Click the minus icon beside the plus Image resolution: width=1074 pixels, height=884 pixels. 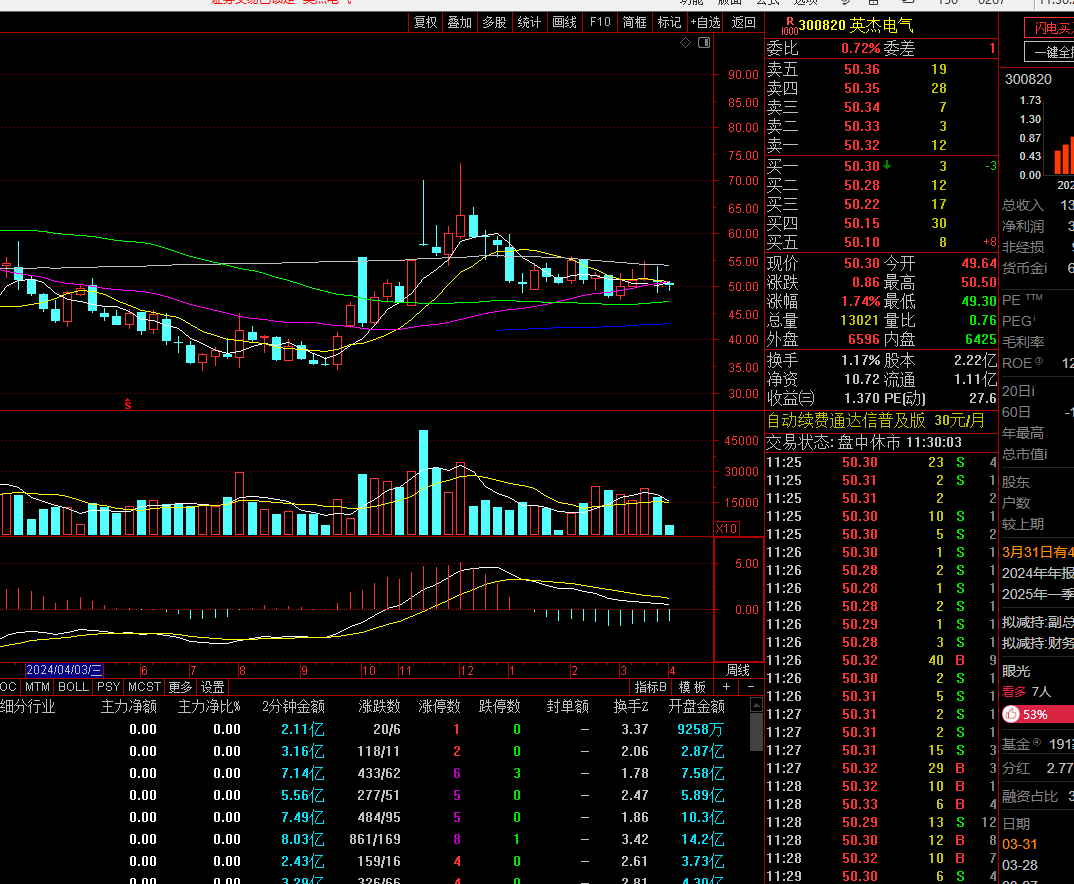[751, 687]
